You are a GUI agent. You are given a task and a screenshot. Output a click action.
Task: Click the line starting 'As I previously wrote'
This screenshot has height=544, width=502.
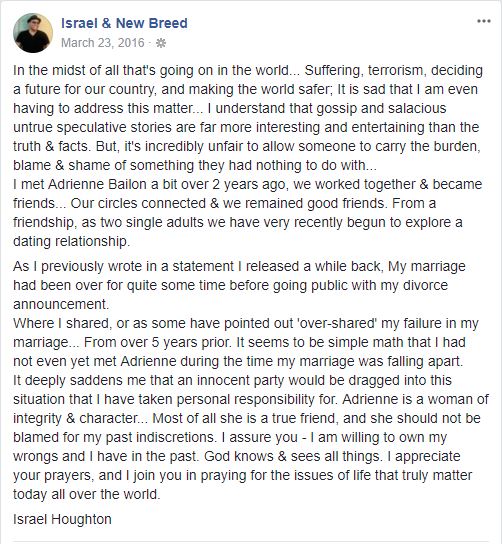239,266
